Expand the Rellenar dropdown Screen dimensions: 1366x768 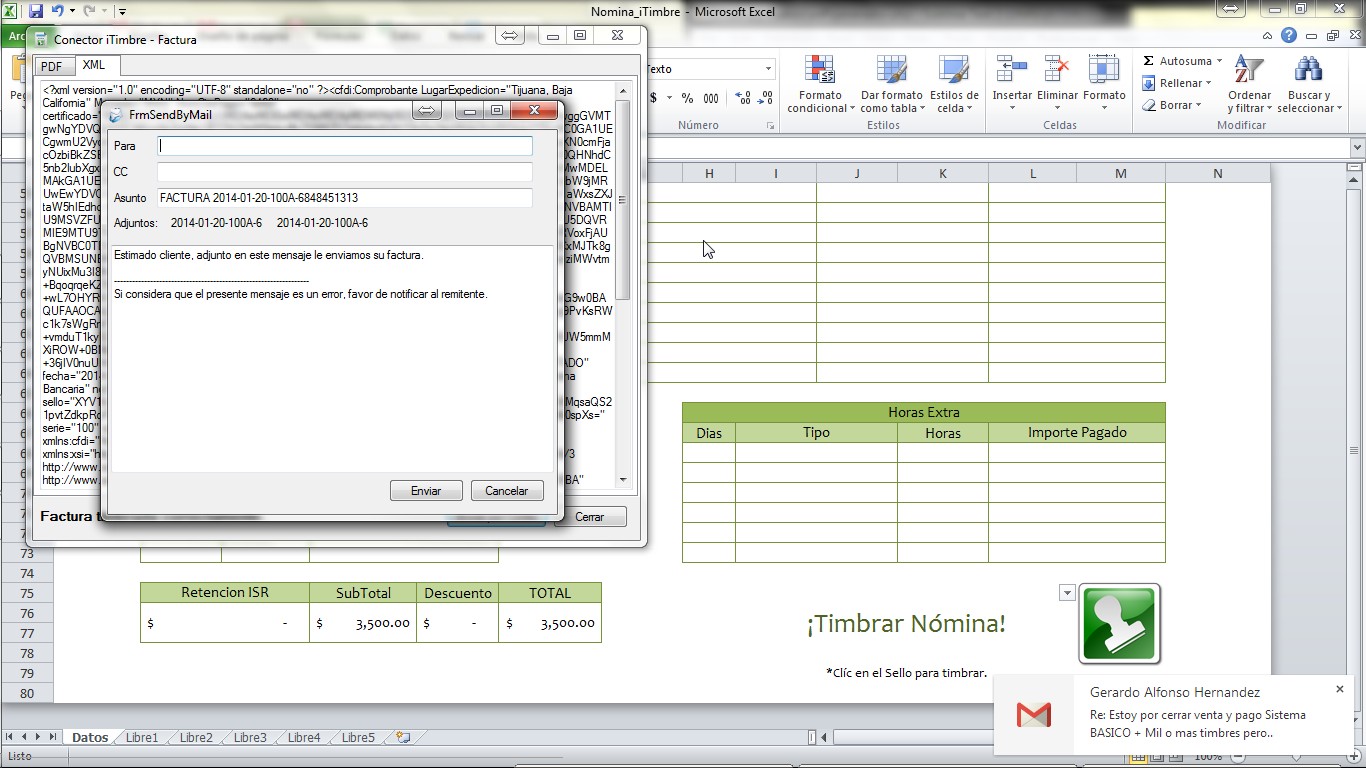1209,83
